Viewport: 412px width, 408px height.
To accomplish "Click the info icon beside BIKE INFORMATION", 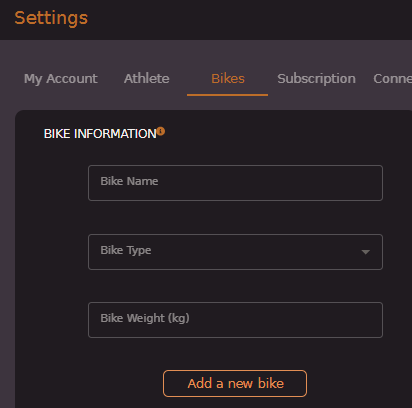I will tap(161, 131).
